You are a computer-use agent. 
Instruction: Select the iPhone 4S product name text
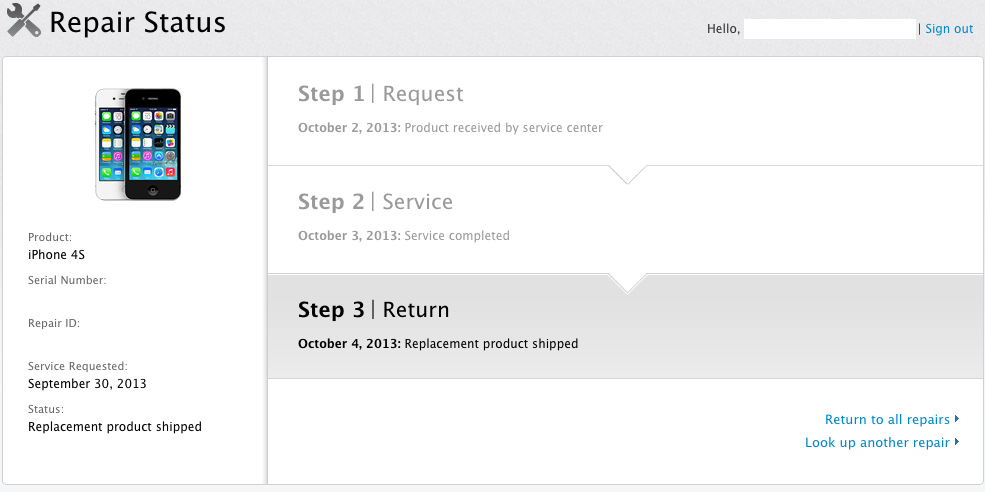pyautogui.click(x=56, y=255)
